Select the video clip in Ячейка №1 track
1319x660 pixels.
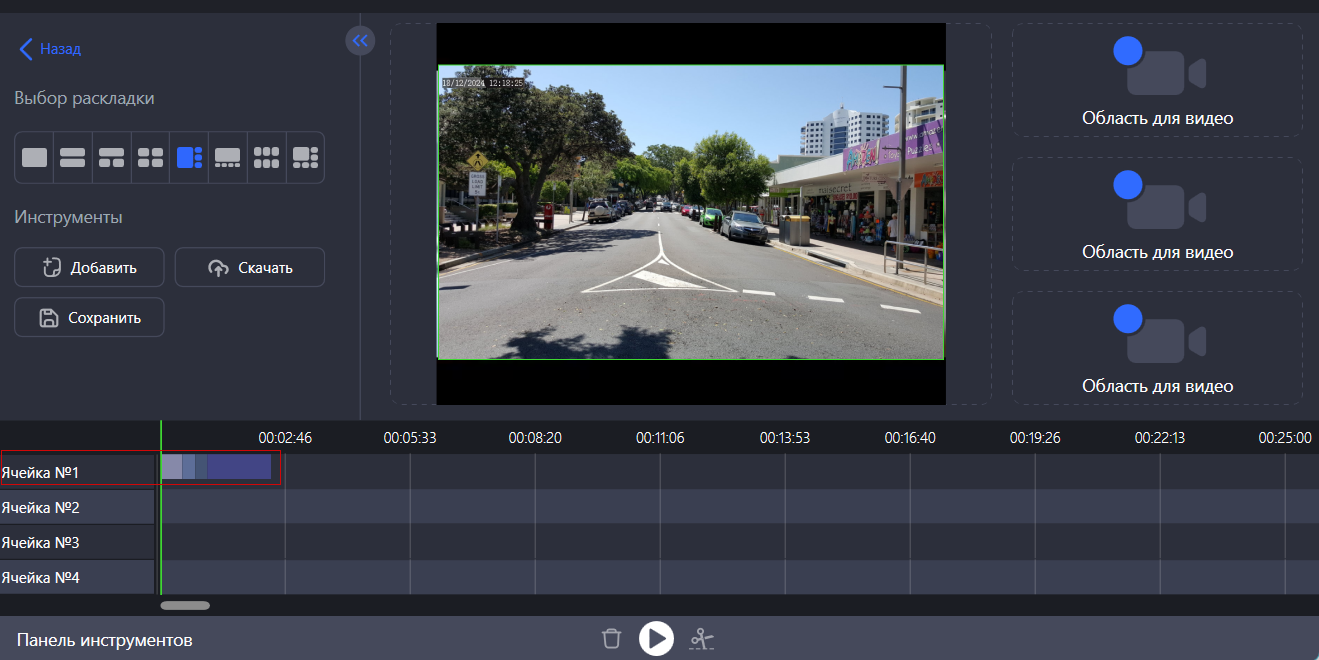click(218, 468)
